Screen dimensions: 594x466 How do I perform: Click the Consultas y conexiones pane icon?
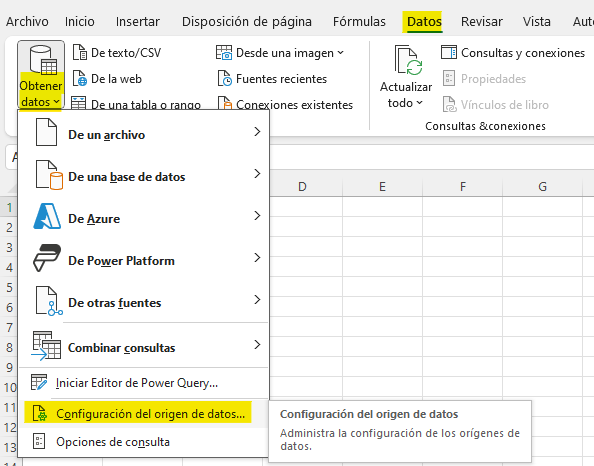[x=449, y=52]
